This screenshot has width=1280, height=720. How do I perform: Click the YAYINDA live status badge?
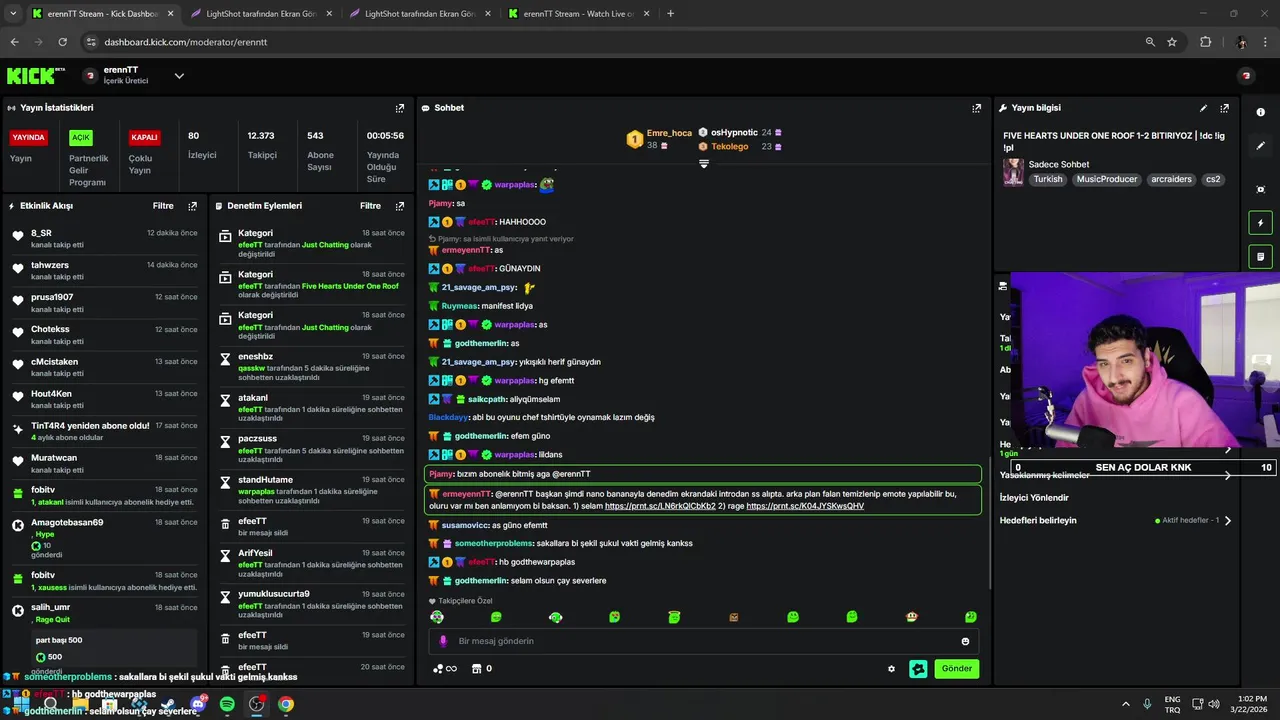[x=28, y=138]
